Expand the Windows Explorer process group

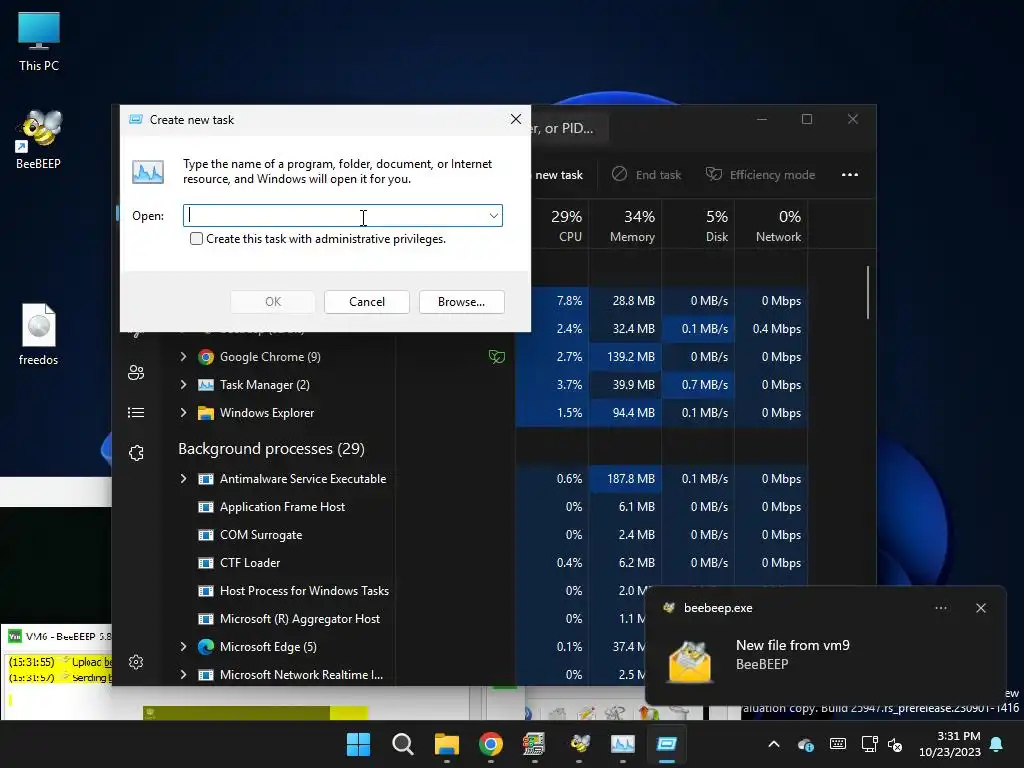point(184,413)
